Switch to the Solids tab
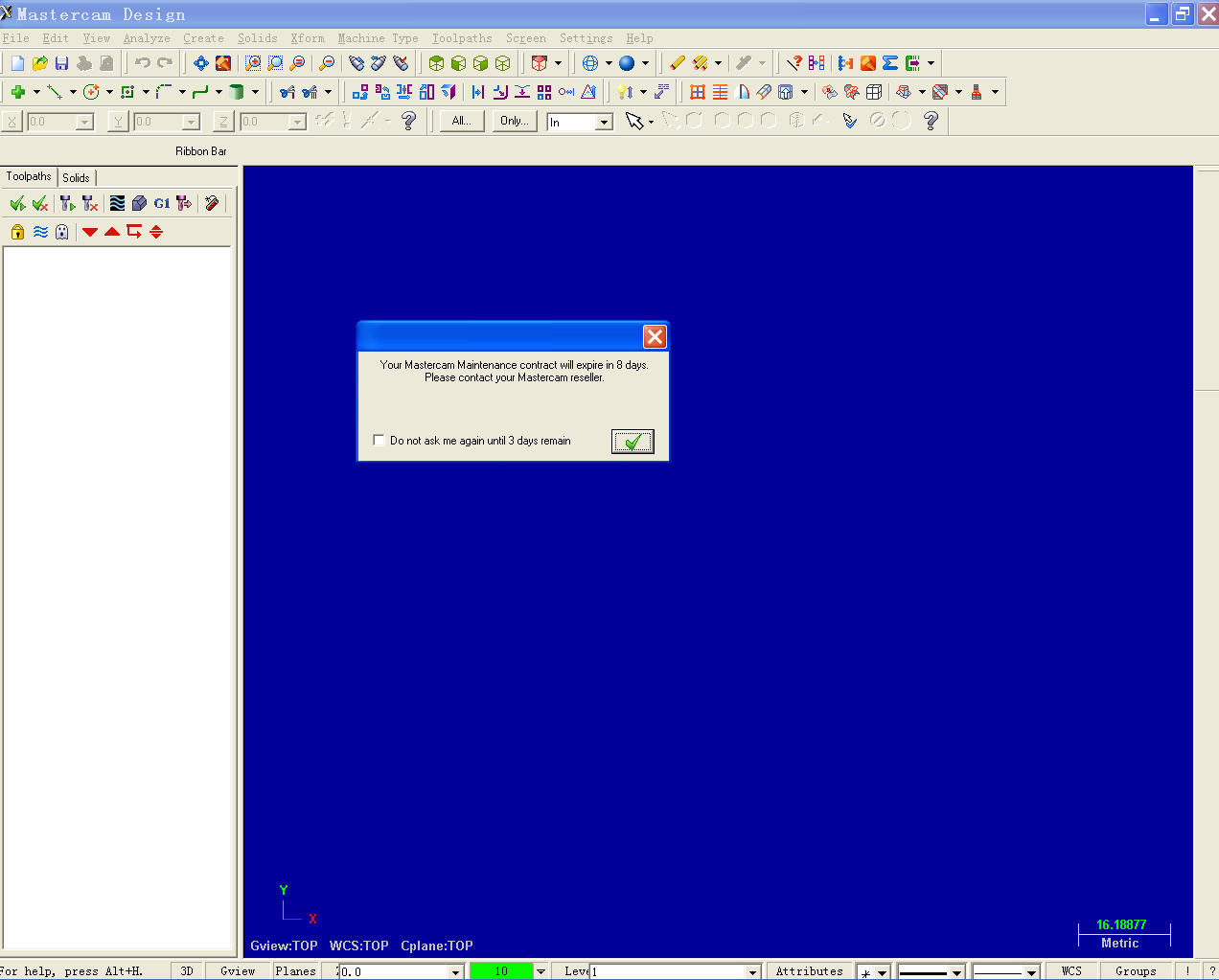This screenshot has width=1219, height=980. click(x=76, y=177)
